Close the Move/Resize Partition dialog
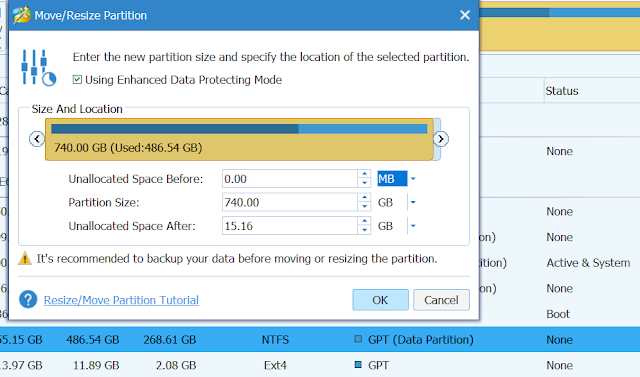Image resolution: width=640 pixels, height=377 pixels. pos(465,15)
